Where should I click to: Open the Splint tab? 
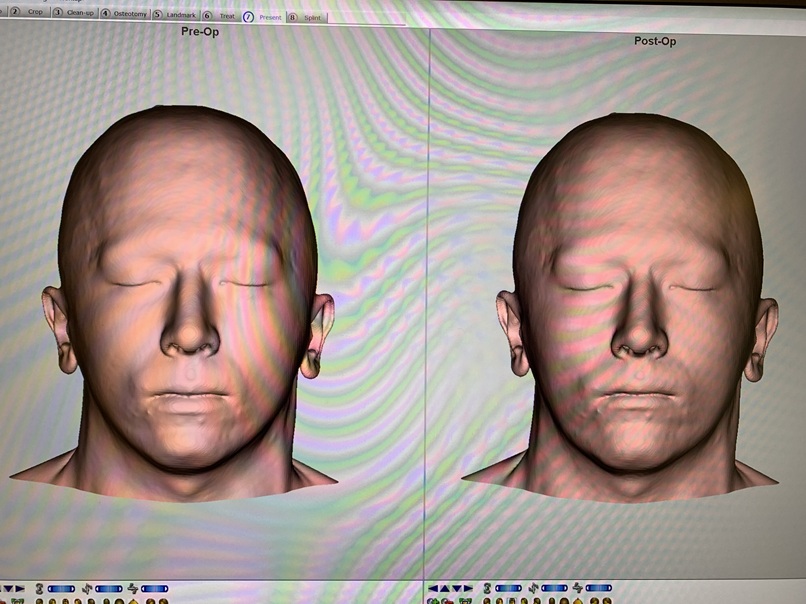[x=306, y=17]
